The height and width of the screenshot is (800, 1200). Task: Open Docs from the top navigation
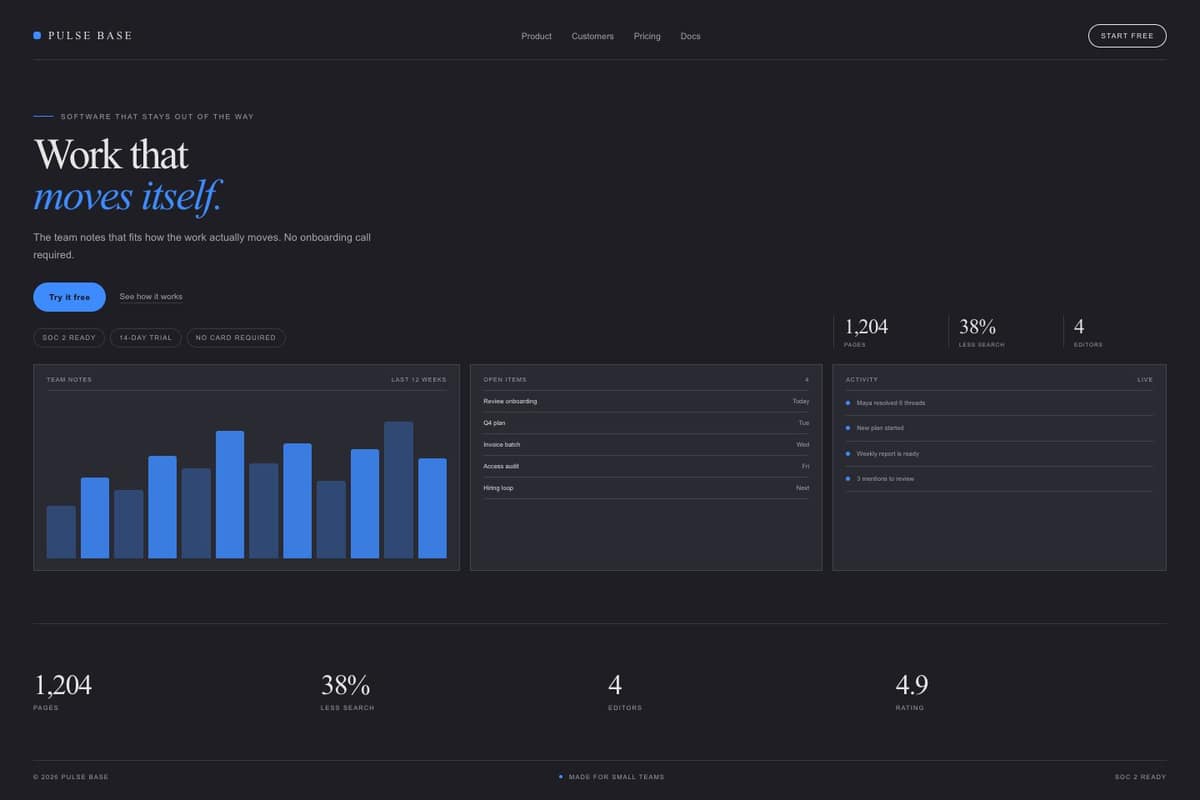(x=690, y=36)
